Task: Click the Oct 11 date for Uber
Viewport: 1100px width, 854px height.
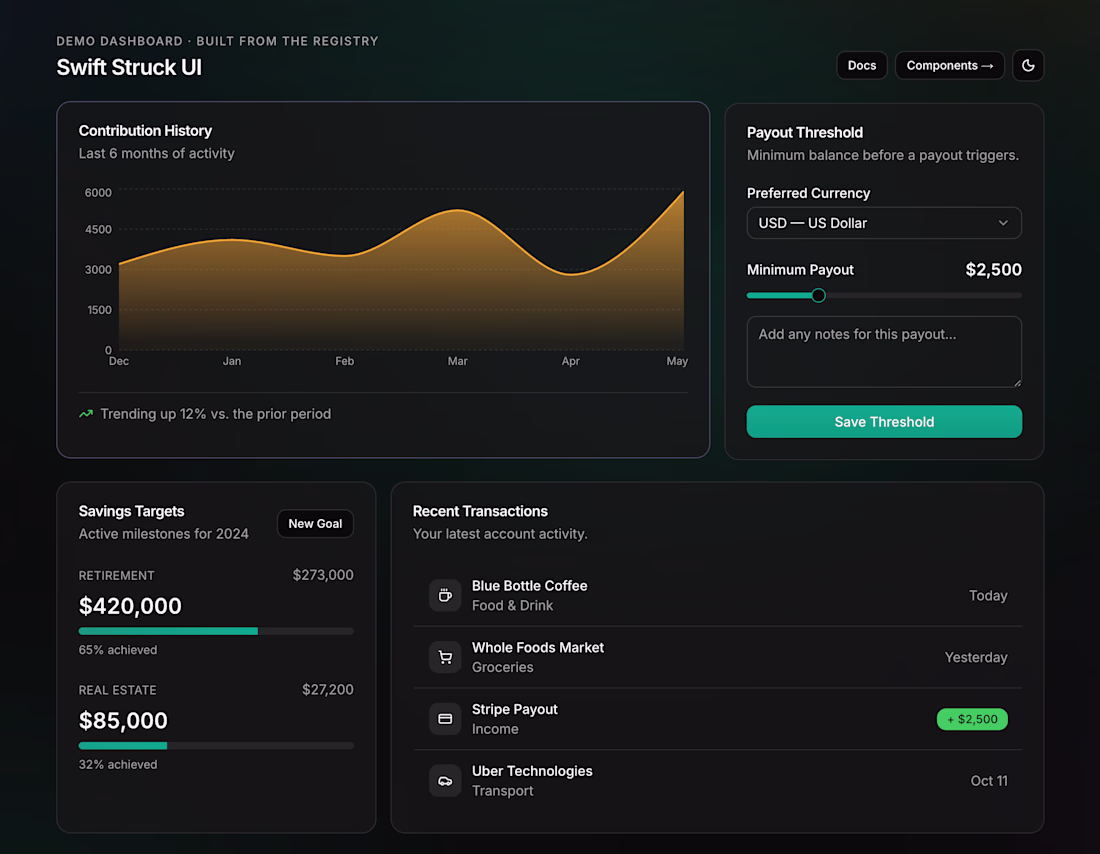Action: (989, 781)
